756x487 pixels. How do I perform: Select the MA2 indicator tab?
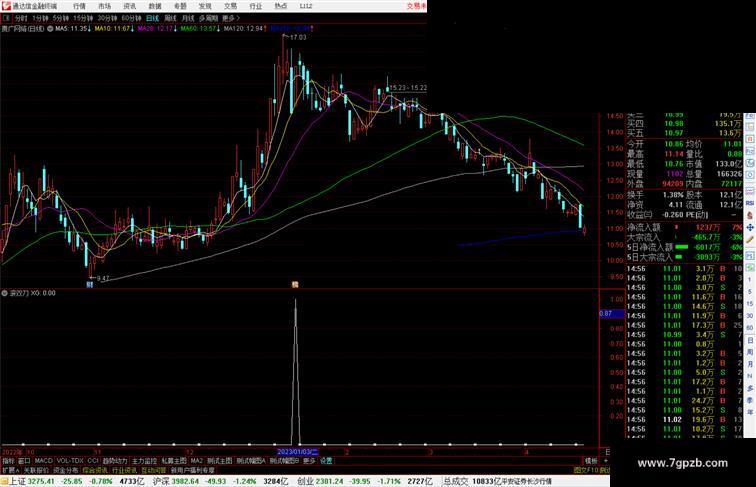pos(197,461)
